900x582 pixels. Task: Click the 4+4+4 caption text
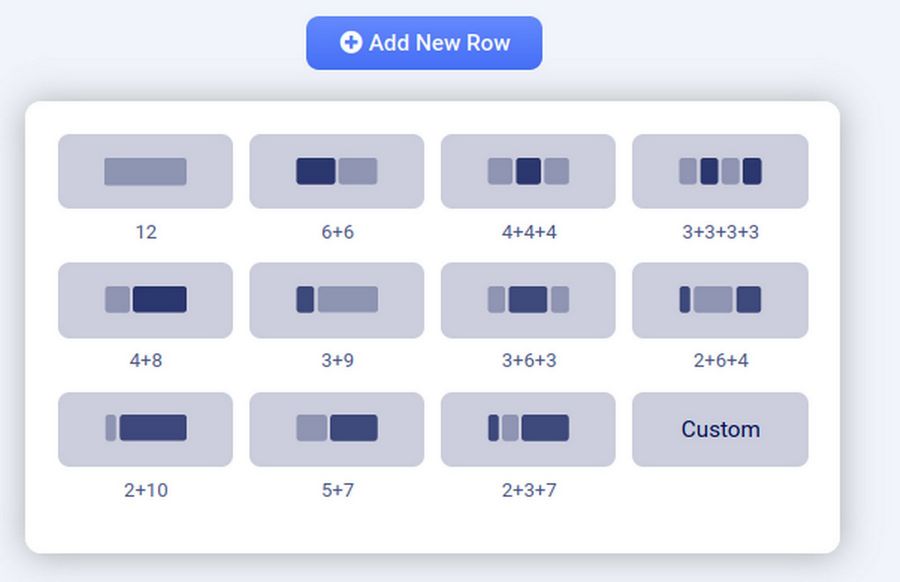click(x=528, y=232)
